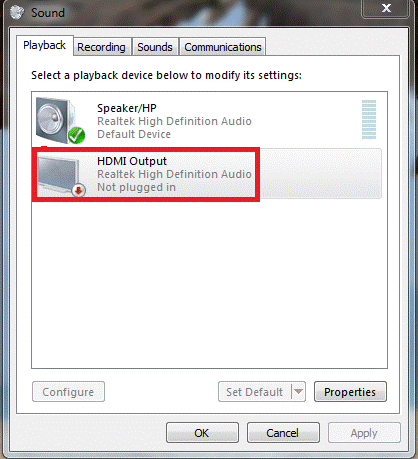Click the Set Default button
The height and width of the screenshot is (459, 418).
pos(255,392)
